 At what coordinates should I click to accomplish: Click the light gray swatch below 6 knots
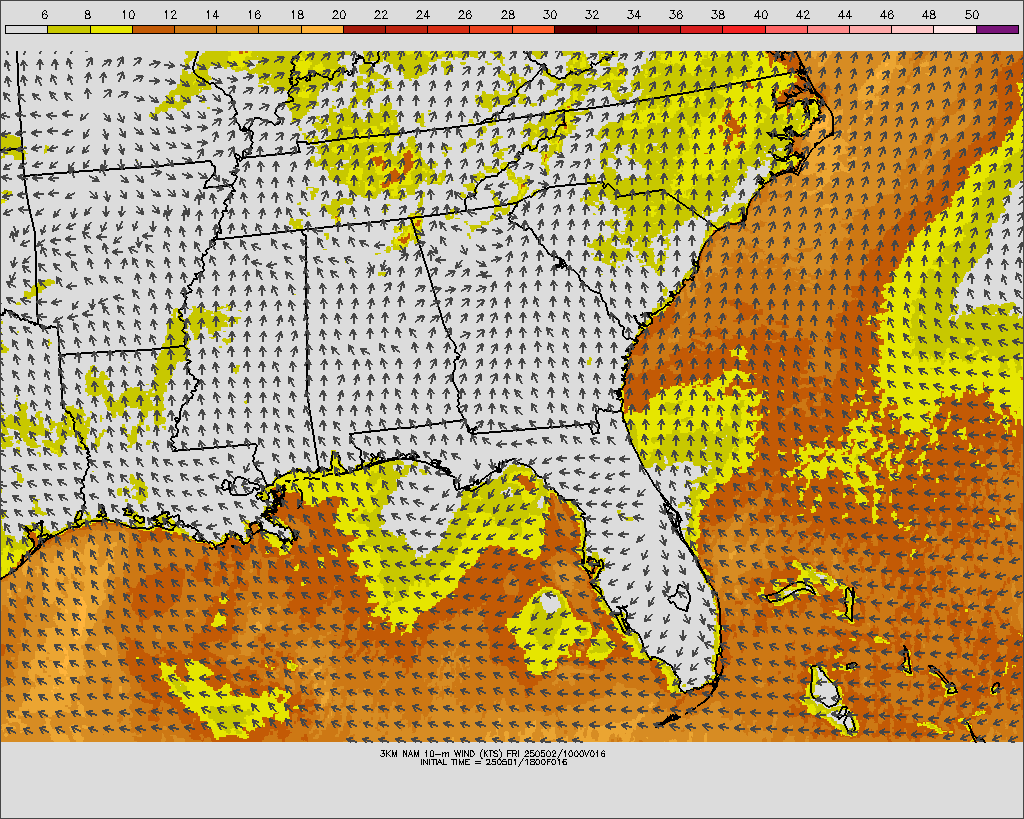point(26,29)
